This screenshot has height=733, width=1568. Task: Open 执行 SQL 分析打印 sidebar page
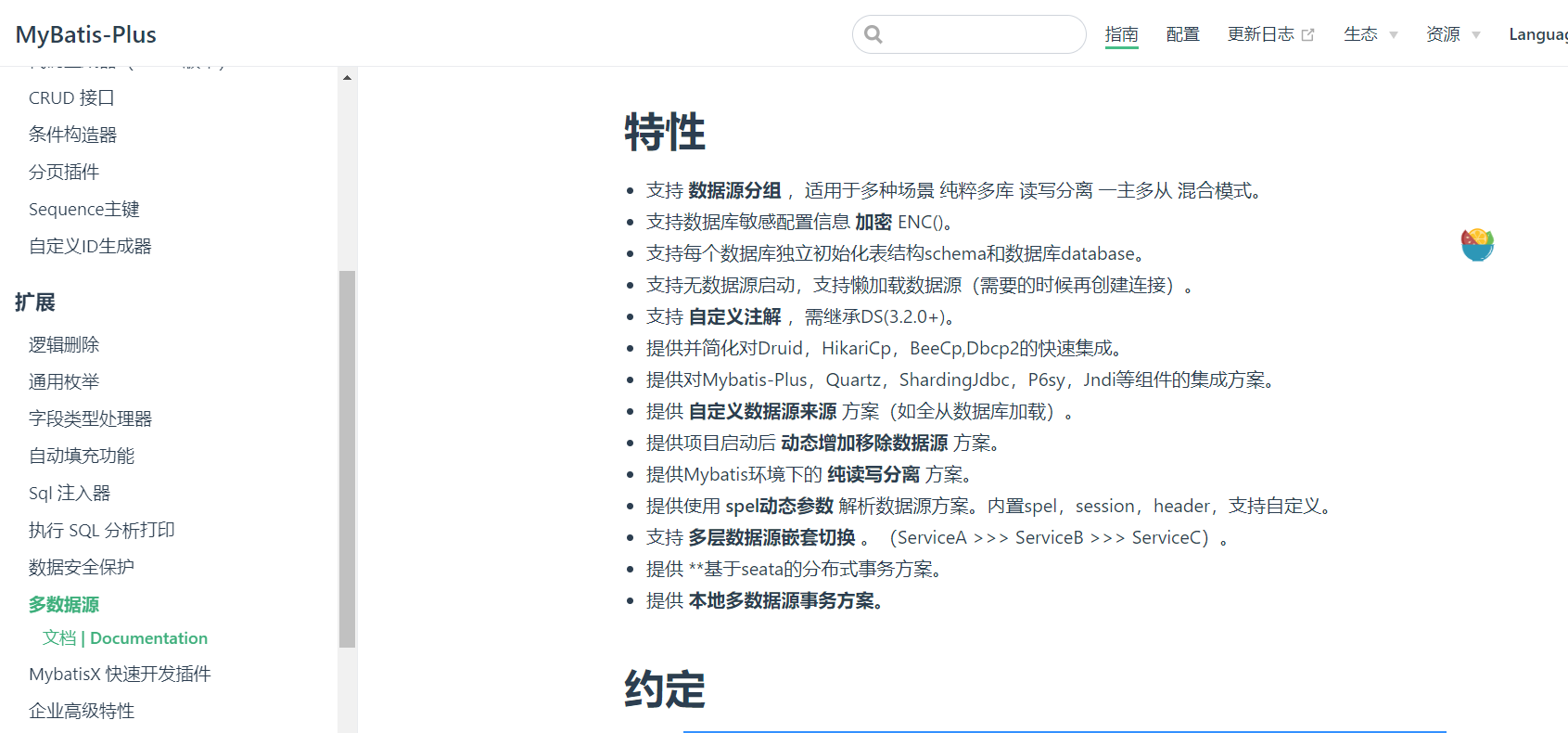[102, 530]
